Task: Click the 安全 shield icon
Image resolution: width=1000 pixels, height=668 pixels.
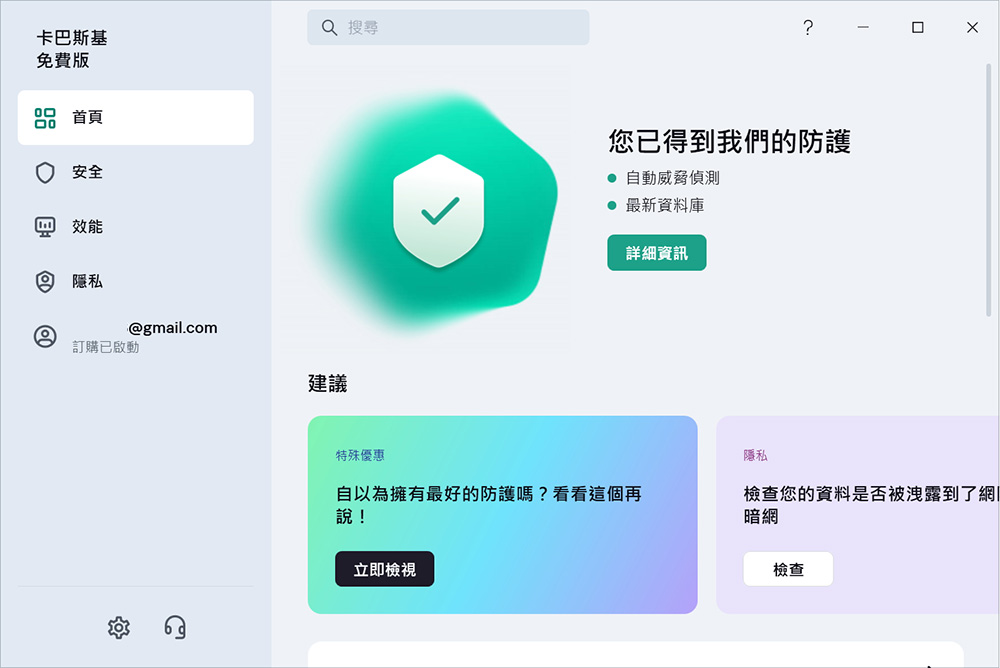Action: coord(45,172)
